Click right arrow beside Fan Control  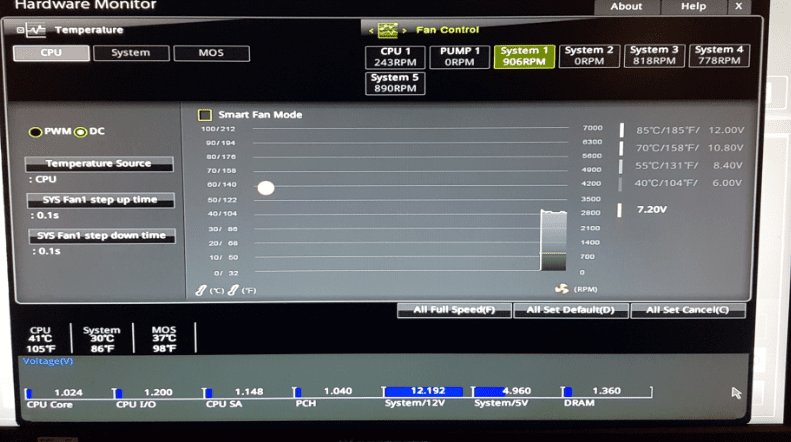click(404, 31)
